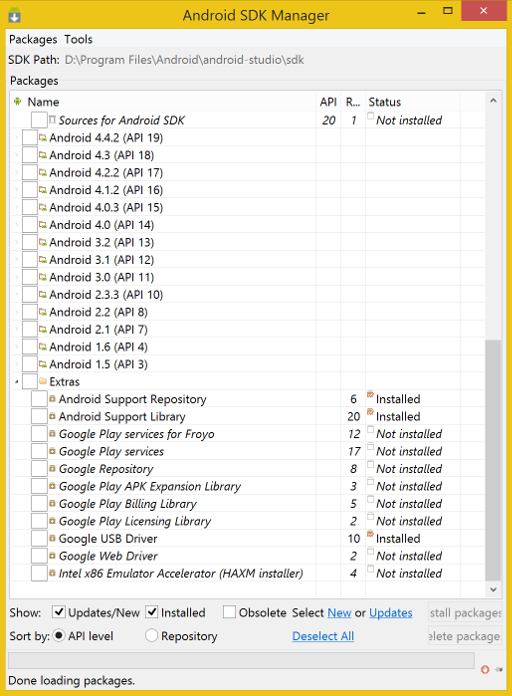The height and width of the screenshot is (696, 512).
Task: Select the Repository sort radio button
Action: 151,636
